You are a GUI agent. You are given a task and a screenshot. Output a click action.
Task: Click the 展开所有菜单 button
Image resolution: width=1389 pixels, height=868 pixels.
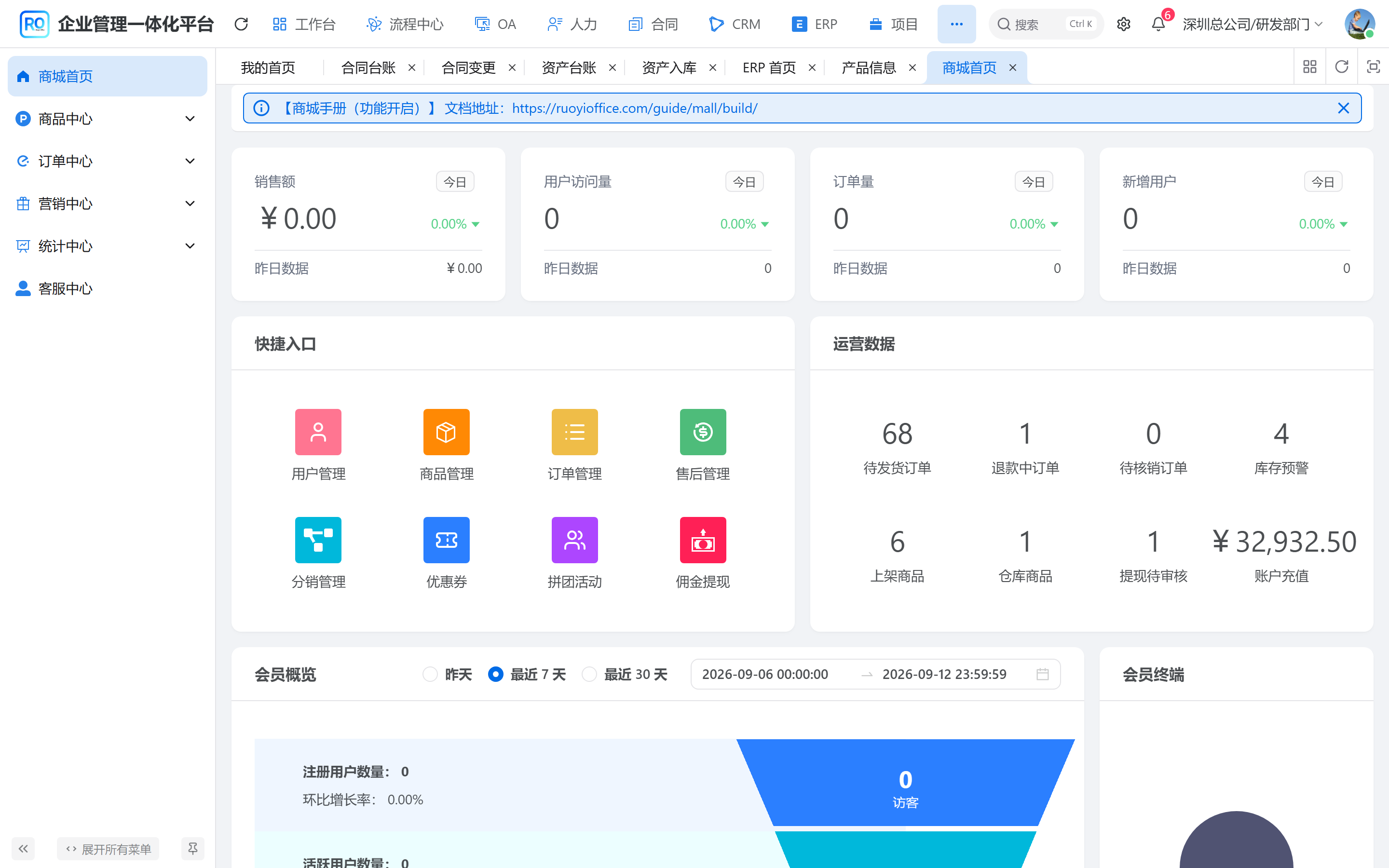pyautogui.click(x=109, y=849)
